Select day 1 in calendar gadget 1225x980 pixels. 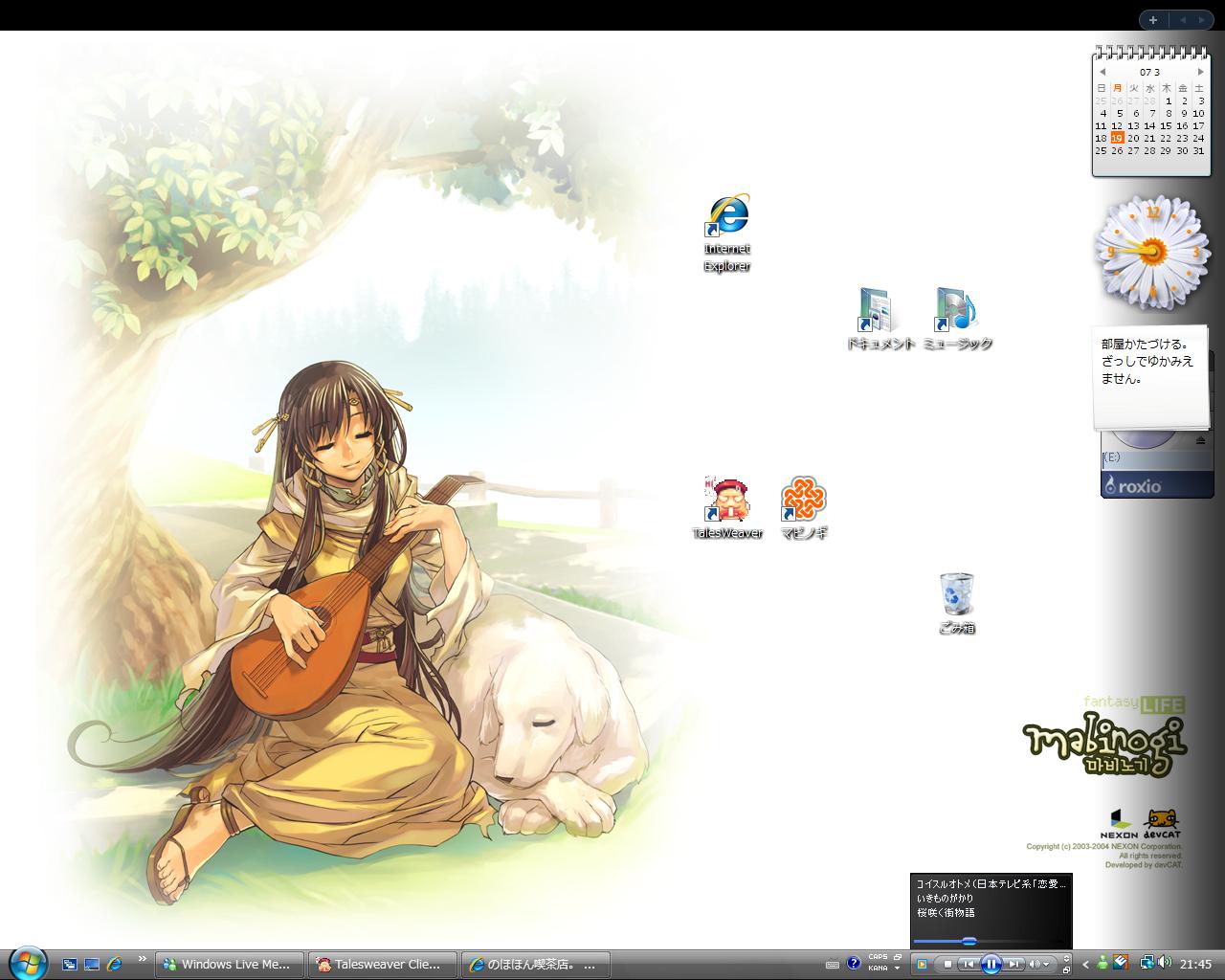(1168, 100)
